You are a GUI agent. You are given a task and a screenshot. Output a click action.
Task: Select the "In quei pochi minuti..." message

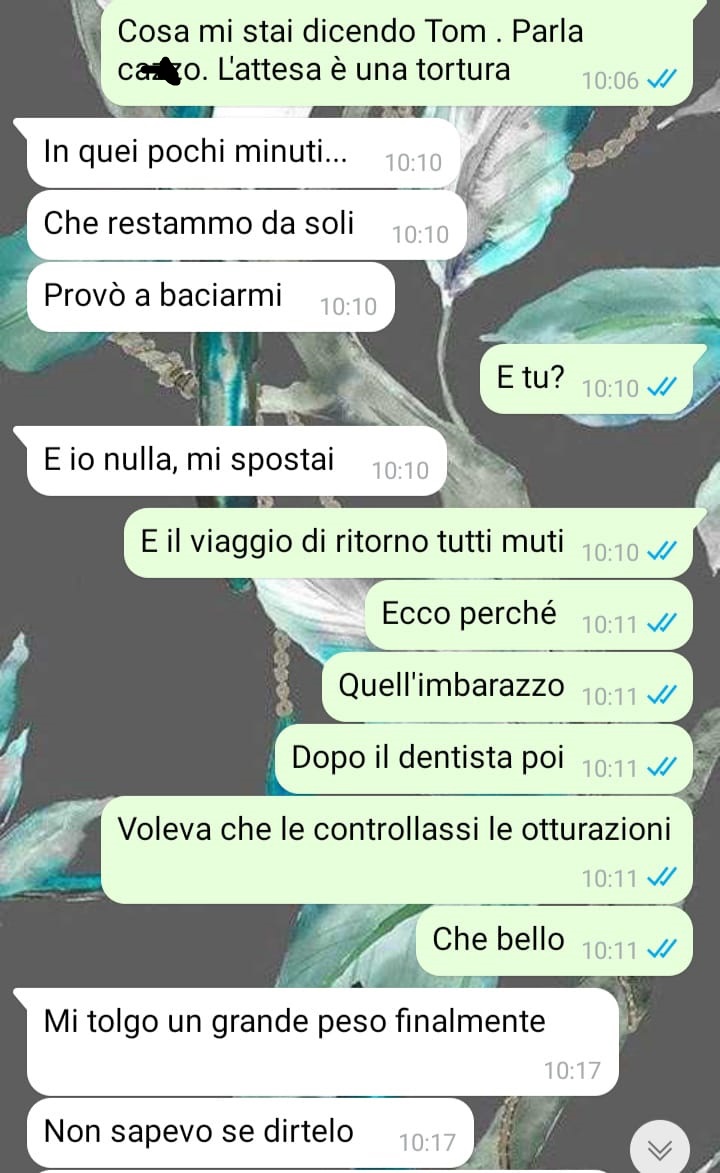[x=242, y=153]
